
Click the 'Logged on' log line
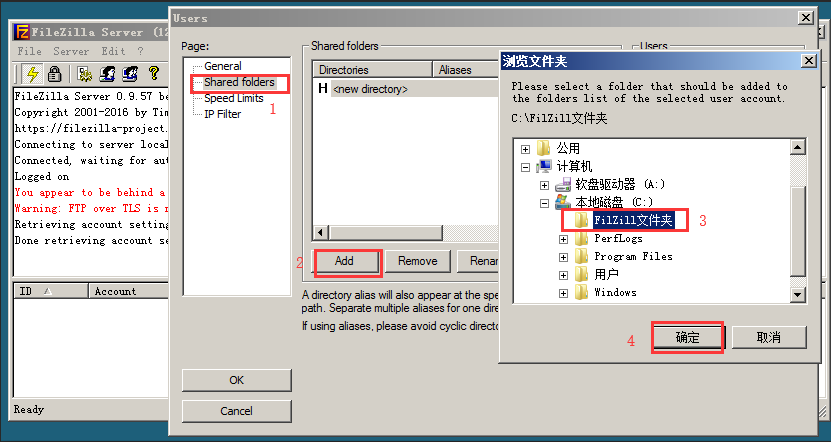click(x=41, y=176)
